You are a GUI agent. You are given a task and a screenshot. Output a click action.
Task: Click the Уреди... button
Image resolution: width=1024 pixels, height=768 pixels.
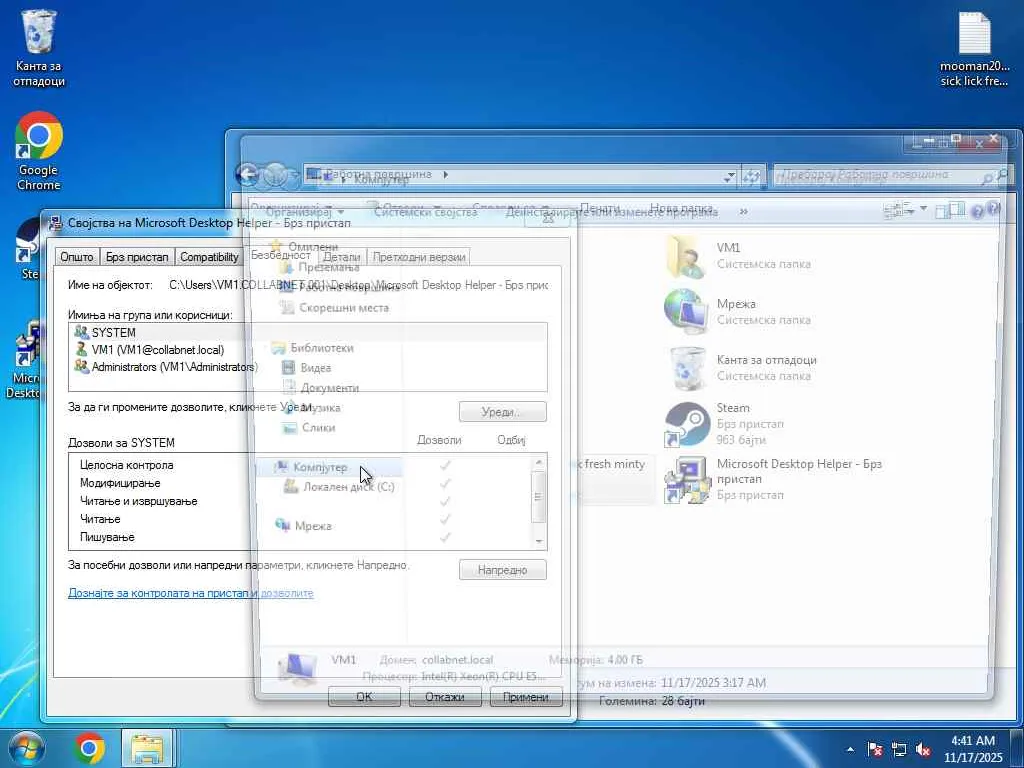[502, 412]
